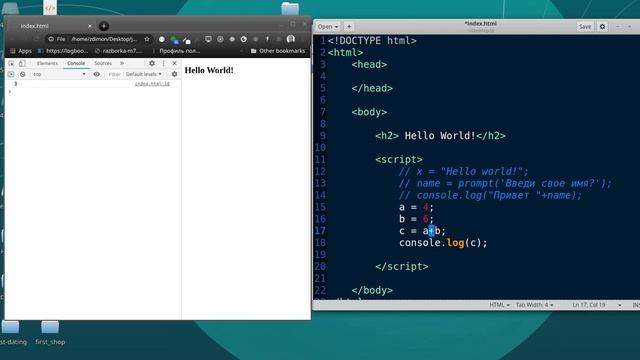Screen dimensions: 640x360
Task: Clear the console output
Action: (x=22, y=74)
